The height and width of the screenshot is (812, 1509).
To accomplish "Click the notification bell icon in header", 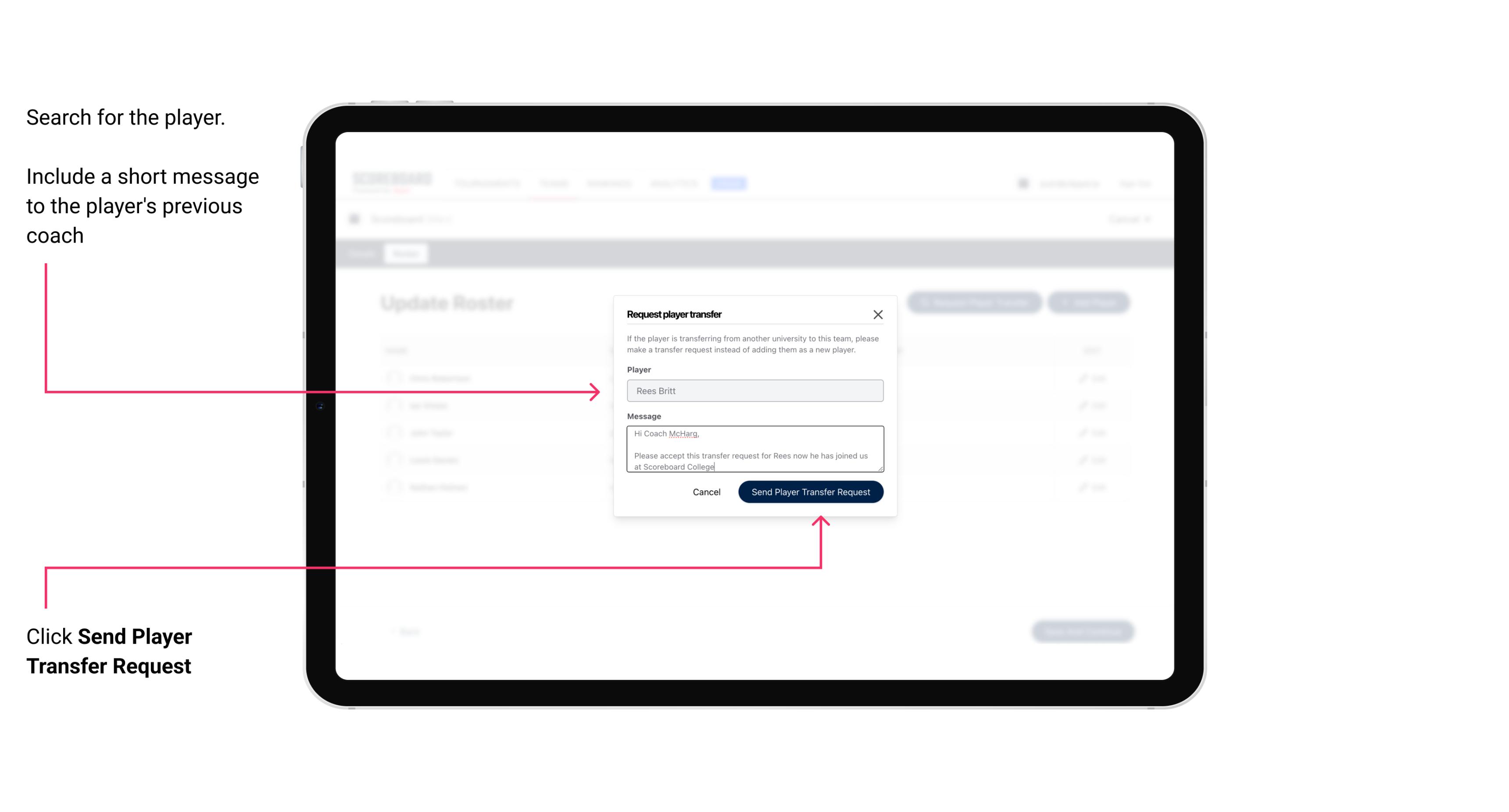I will click(1022, 183).
